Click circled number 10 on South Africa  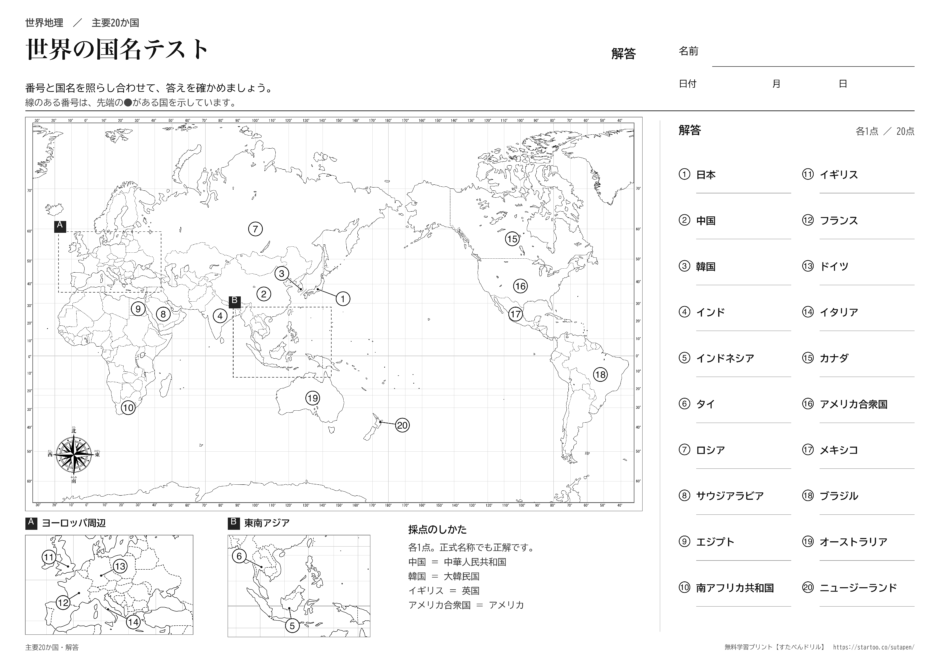coord(128,408)
